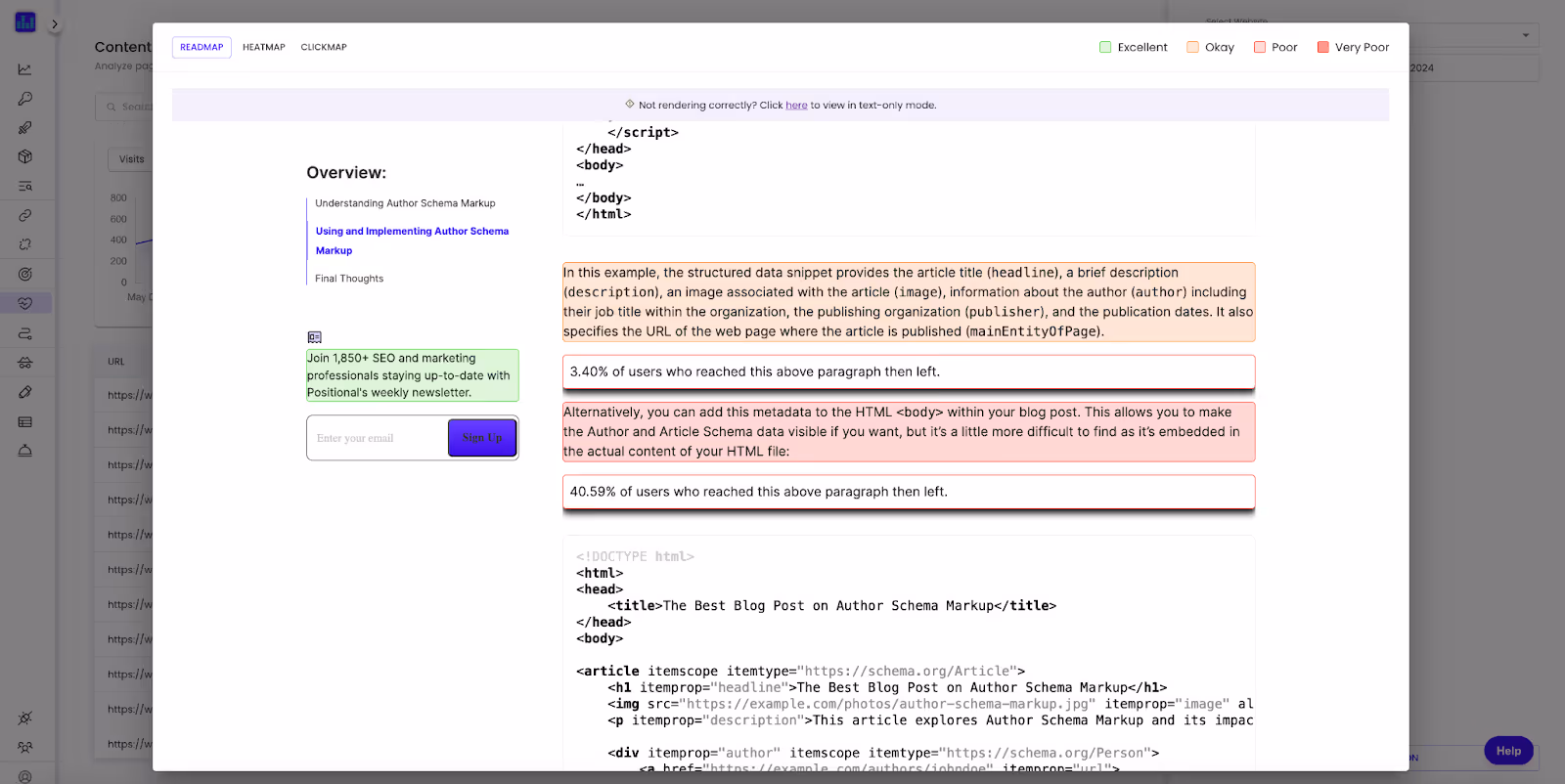Switch to the HEATMAP tab
The width and height of the screenshot is (1565, 784).
tap(264, 47)
